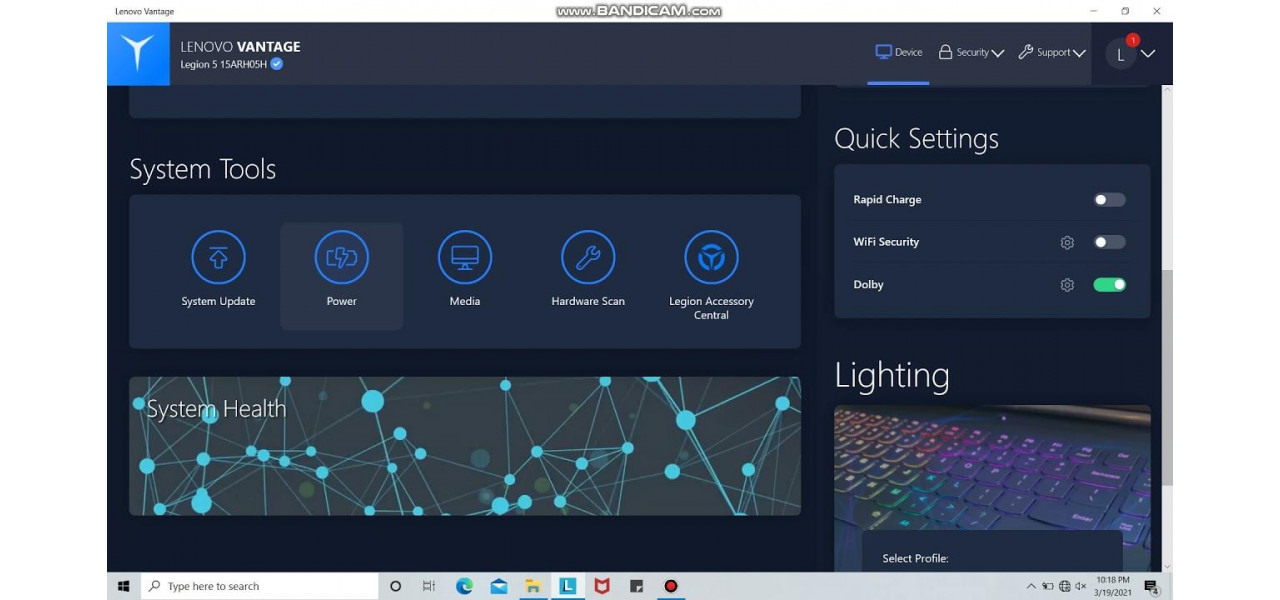The image size is (1280, 600).
Task: Switch to the Device tab
Action: tap(899, 53)
